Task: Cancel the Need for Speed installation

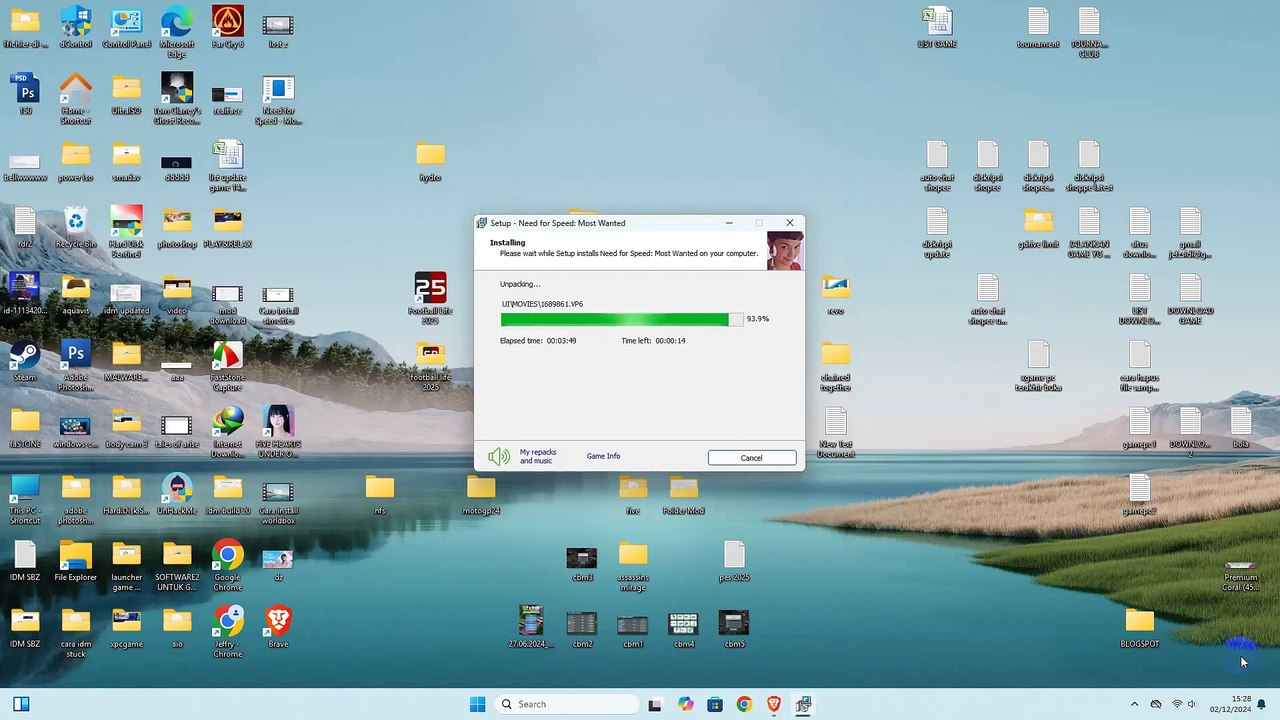Action: point(752,457)
